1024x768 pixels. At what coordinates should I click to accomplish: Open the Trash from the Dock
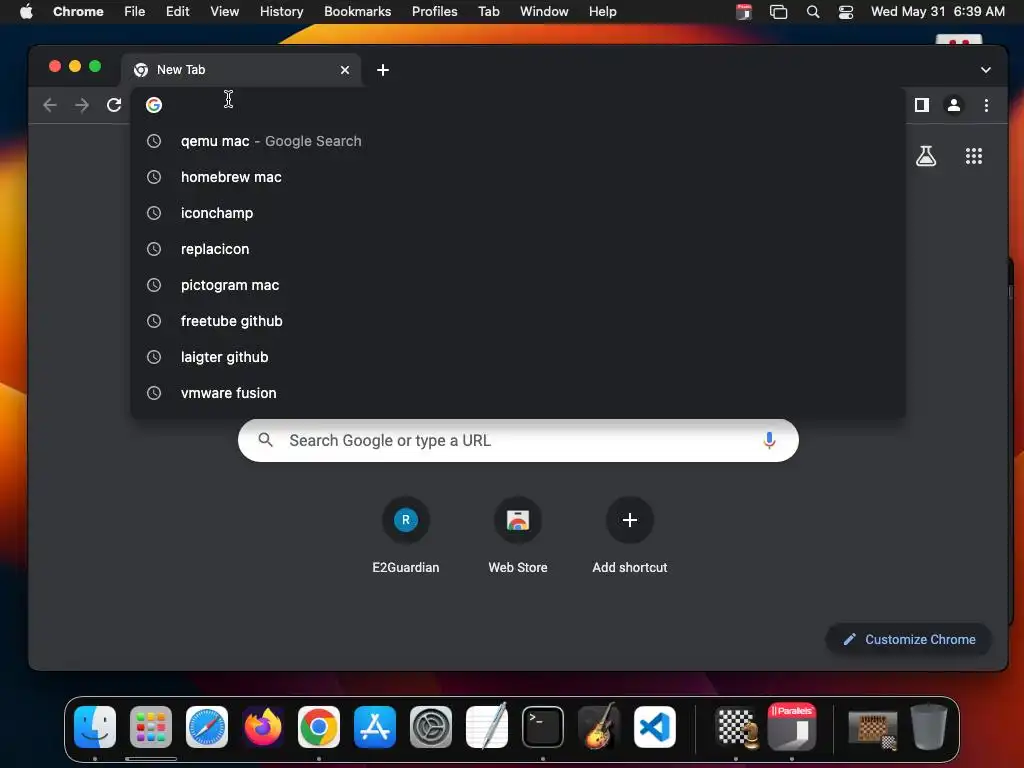coord(929,727)
